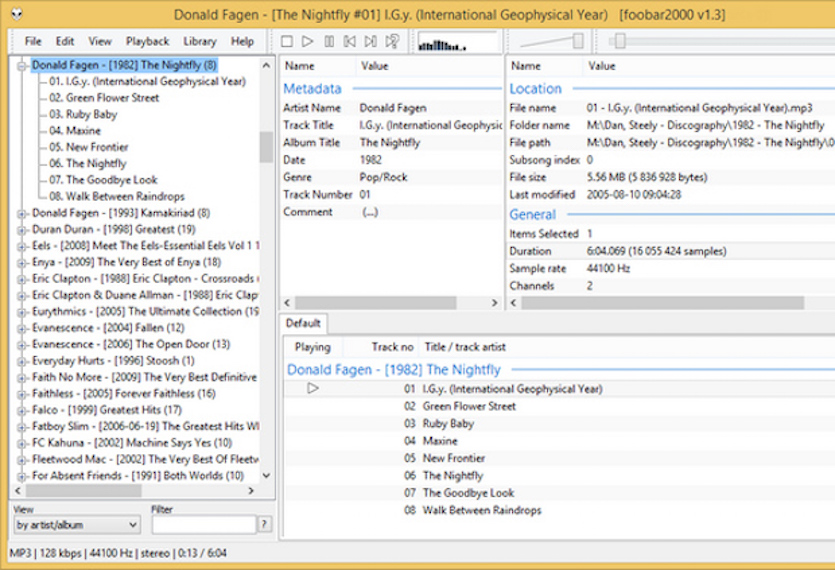835x570 pixels.
Task: Select '02. Green Flower Street' in library tree
Action: (104, 97)
